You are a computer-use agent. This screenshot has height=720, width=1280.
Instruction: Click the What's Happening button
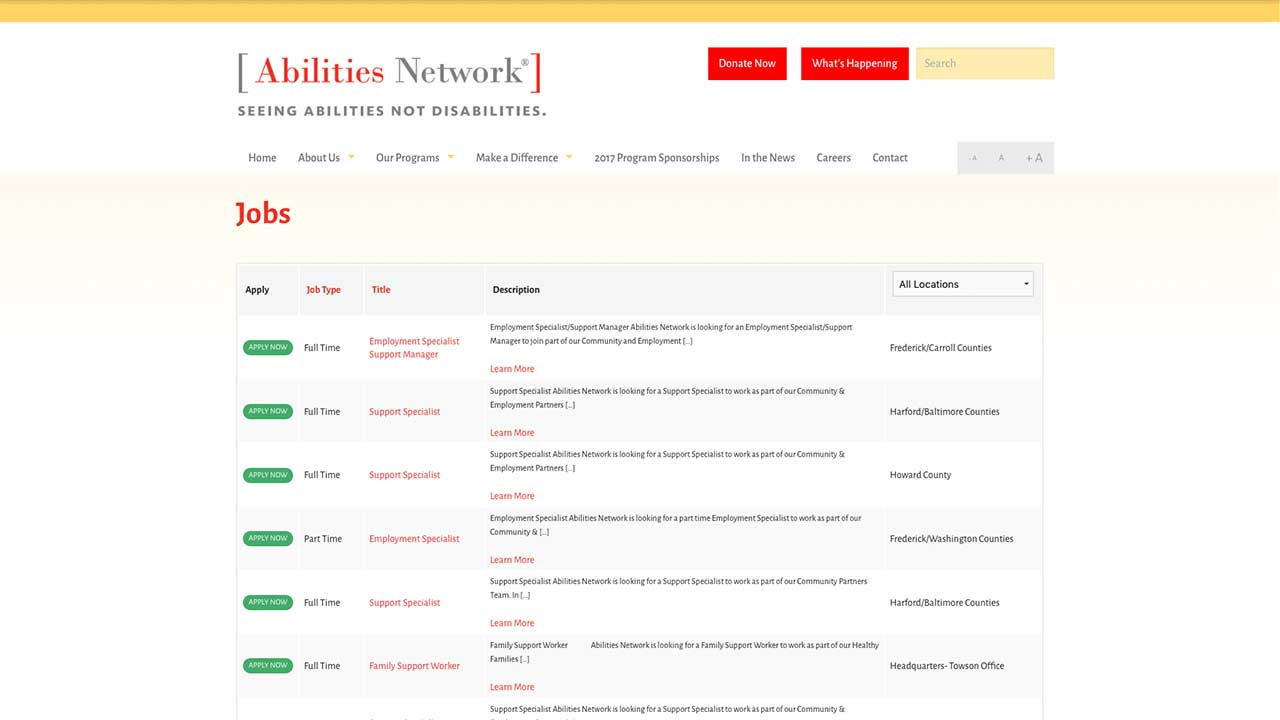(x=855, y=63)
